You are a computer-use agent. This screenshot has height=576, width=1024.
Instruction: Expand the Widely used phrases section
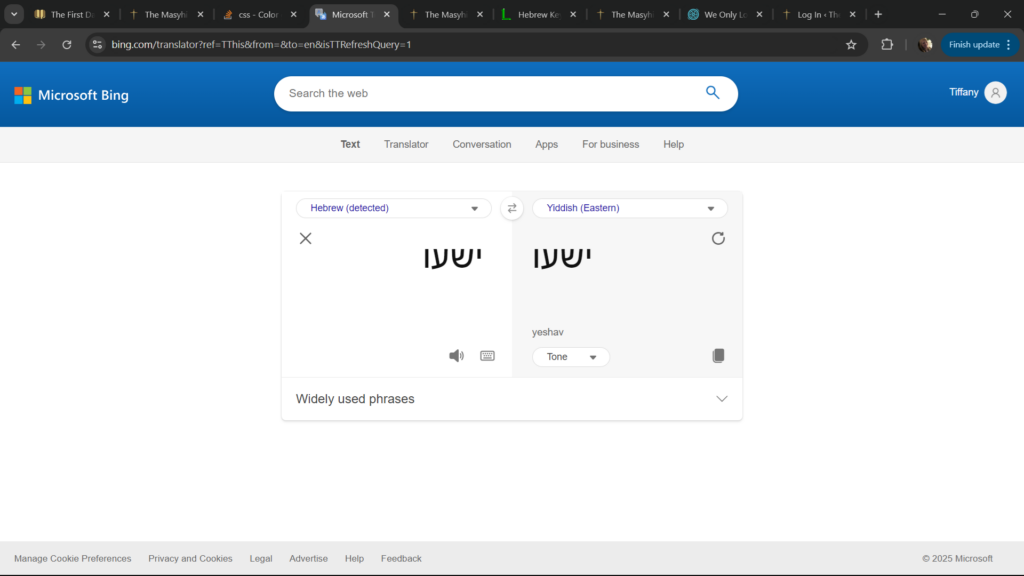[x=512, y=399]
